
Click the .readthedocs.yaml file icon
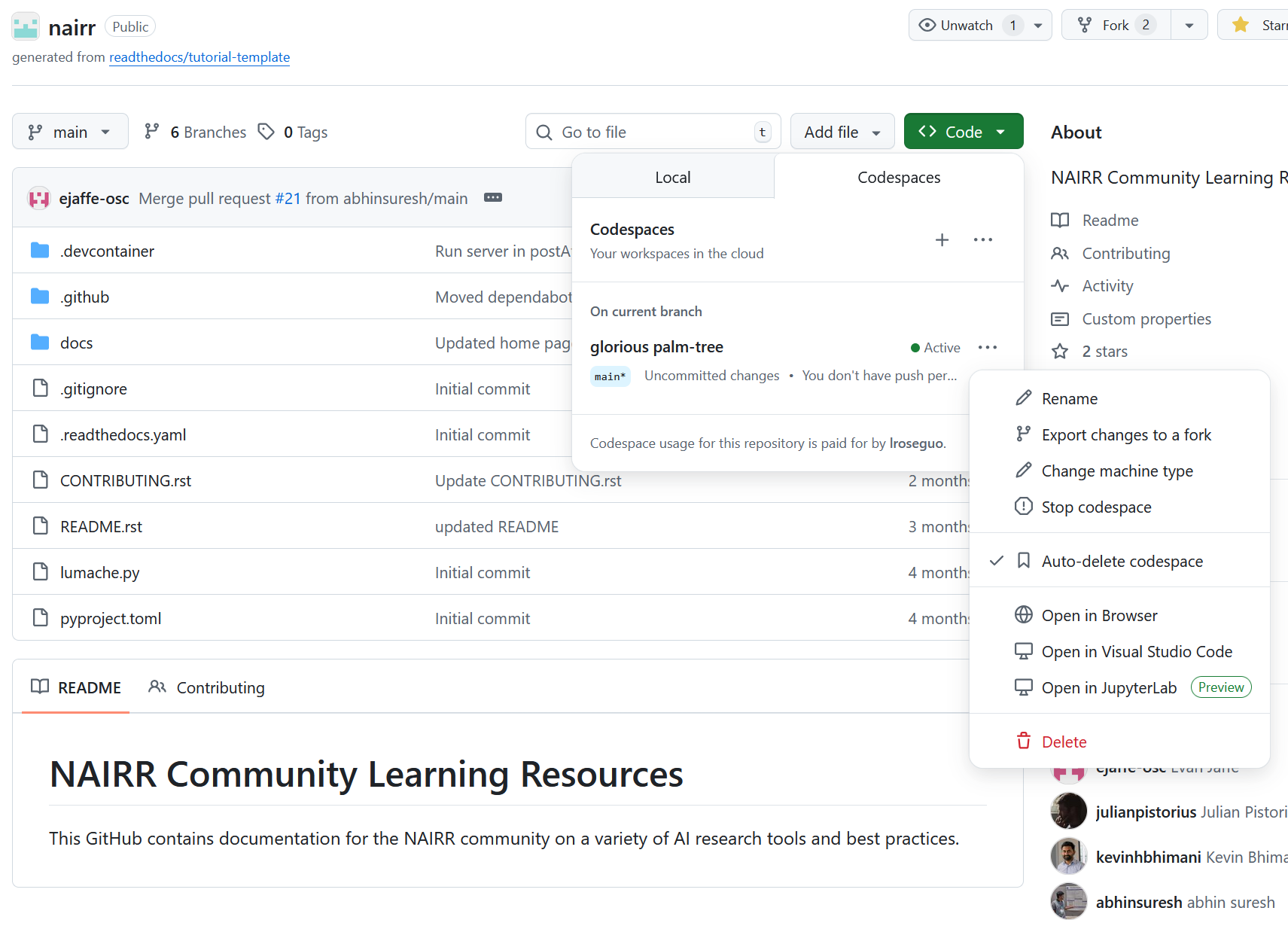pos(41,434)
